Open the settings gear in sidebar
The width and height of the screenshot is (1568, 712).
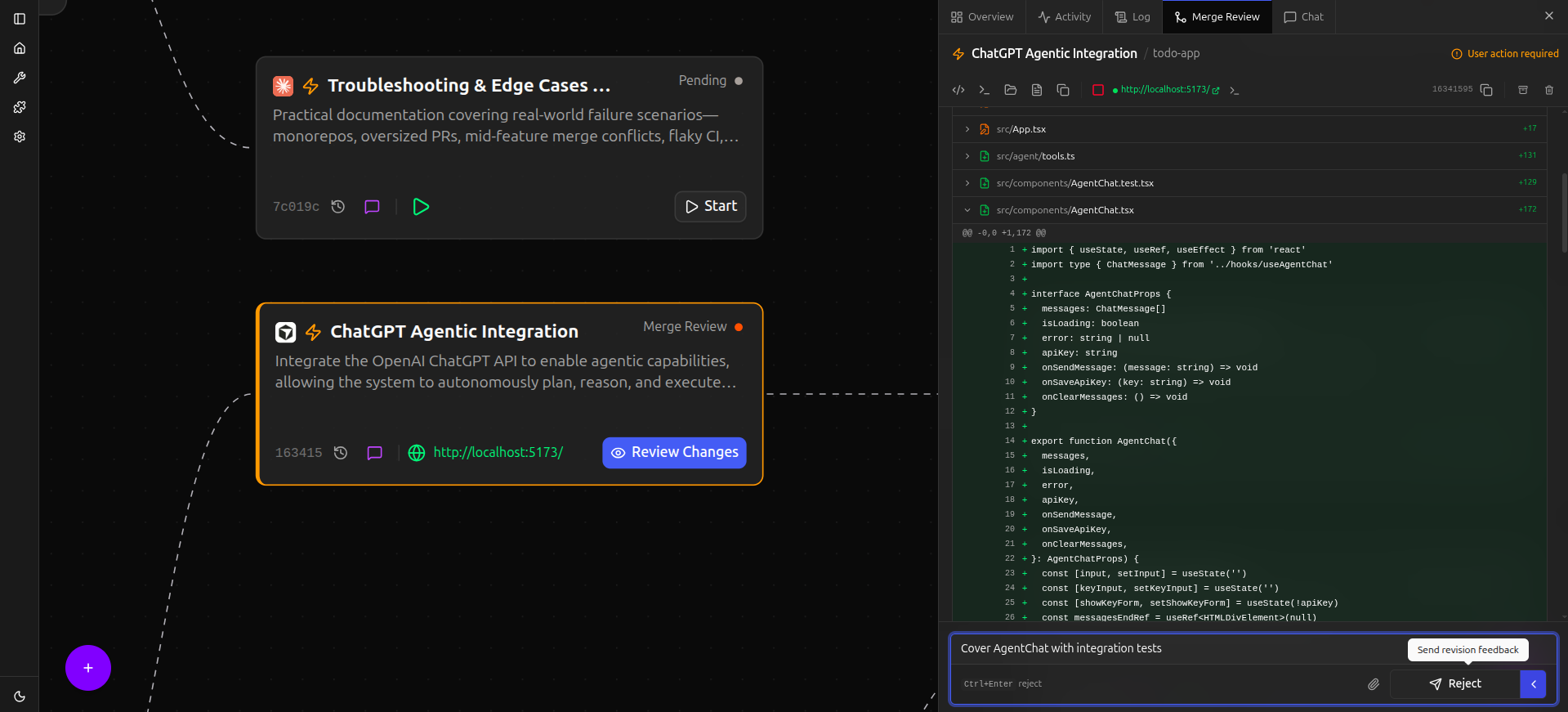[x=20, y=137]
